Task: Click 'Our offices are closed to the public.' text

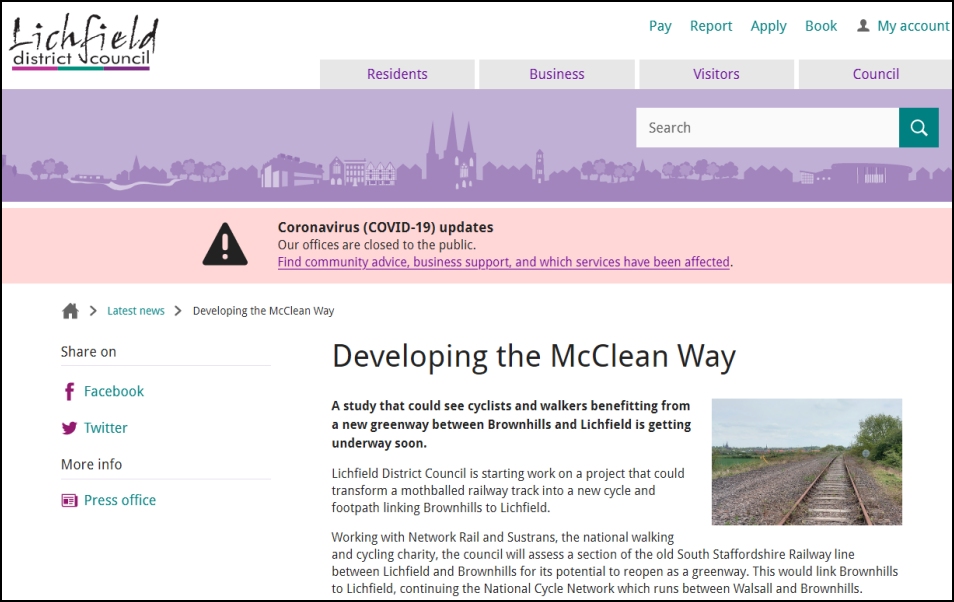Action: click(x=377, y=245)
